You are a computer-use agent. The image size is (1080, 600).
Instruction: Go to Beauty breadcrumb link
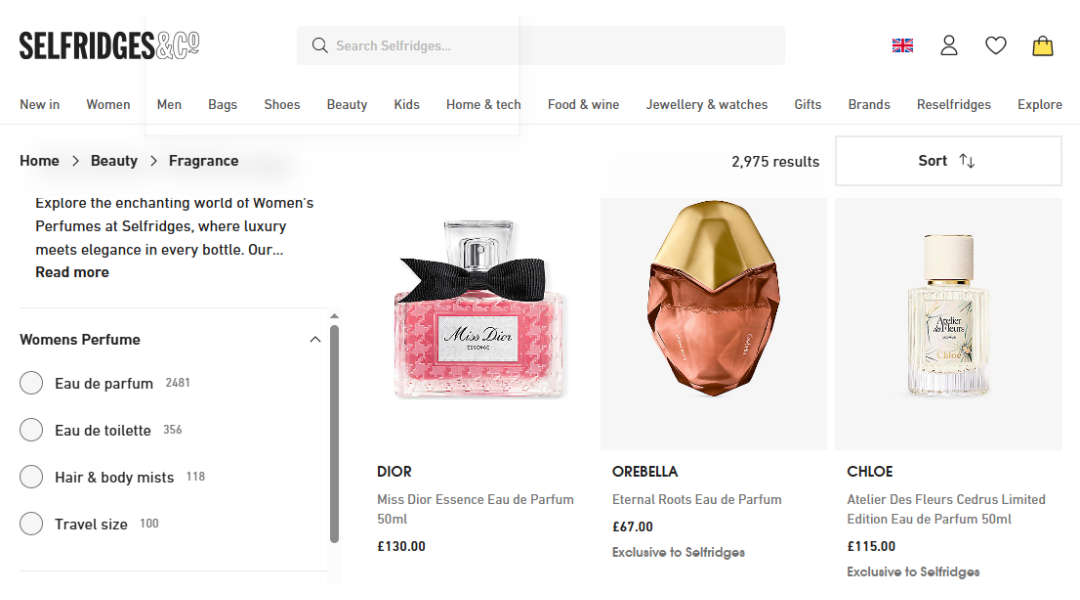[x=114, y=161]
